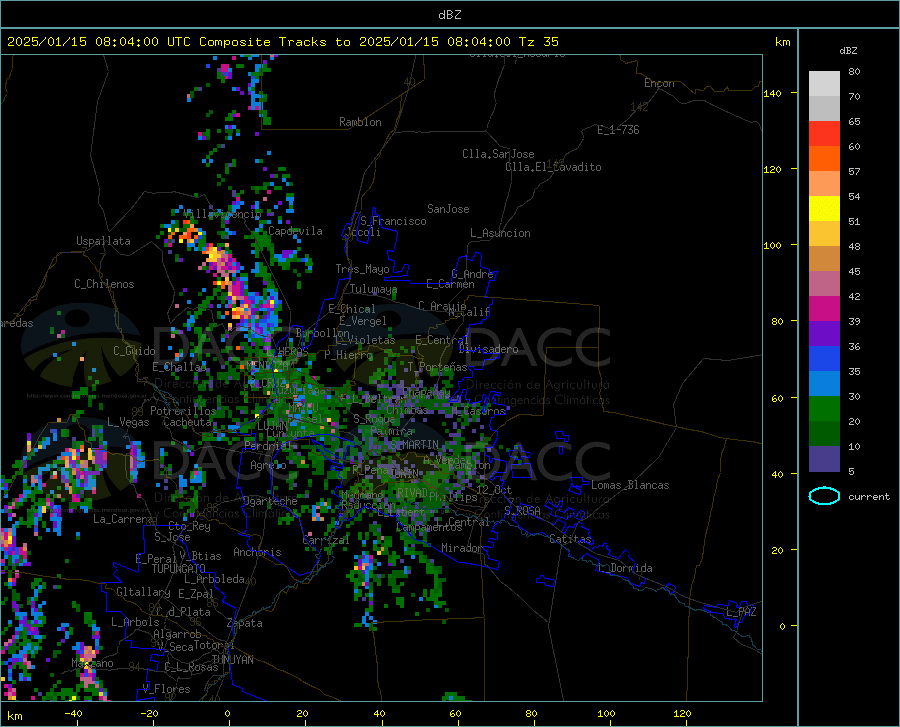Viewport: 900px width, 727px height.
Task: Click the Cacheuta map label
Action: point(187,422)
